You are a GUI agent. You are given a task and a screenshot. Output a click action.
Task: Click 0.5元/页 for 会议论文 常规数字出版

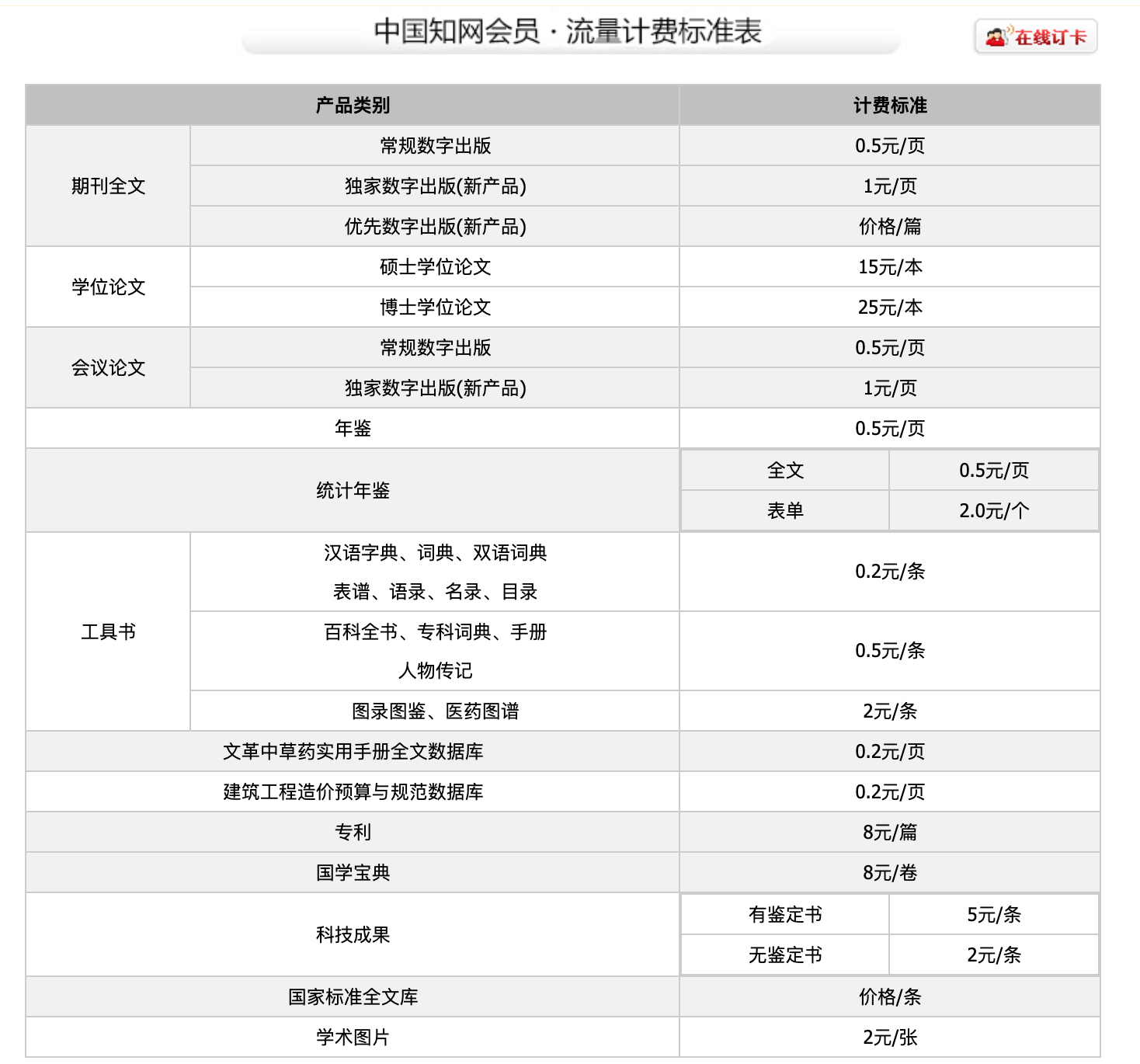(890, 347)
